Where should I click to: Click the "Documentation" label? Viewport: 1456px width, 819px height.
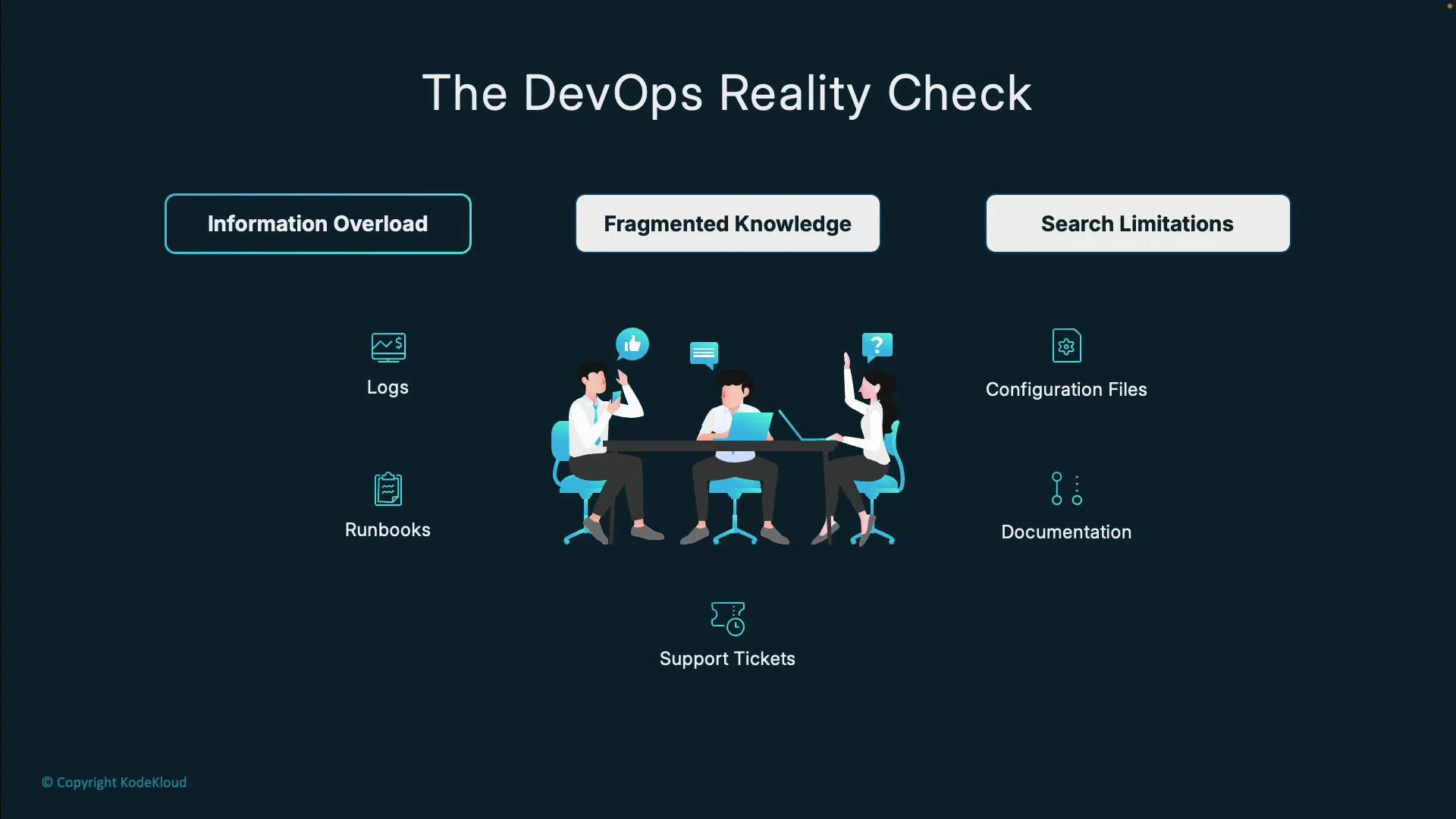click(1066, 532)
